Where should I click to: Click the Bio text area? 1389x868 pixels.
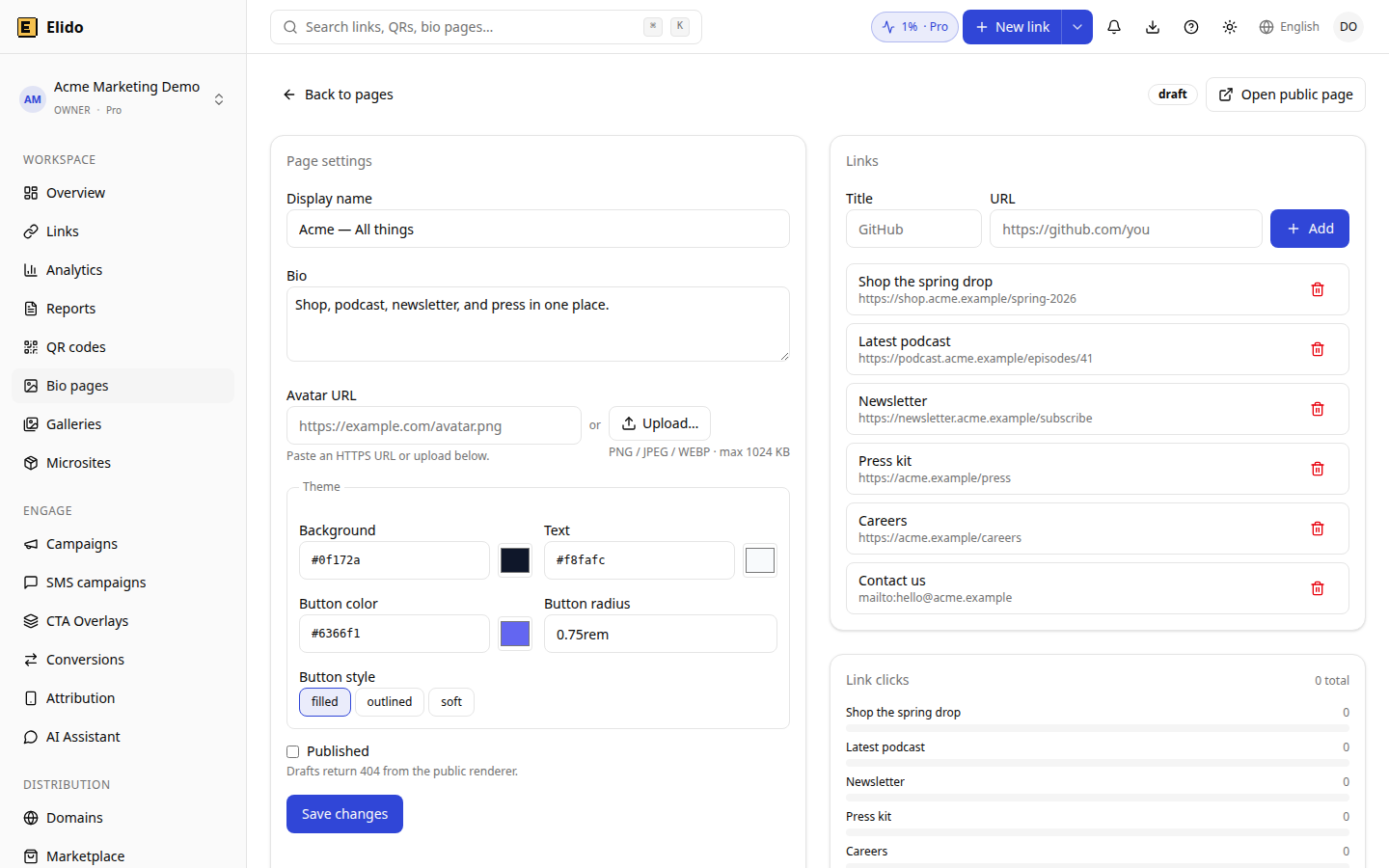(538, 324)
